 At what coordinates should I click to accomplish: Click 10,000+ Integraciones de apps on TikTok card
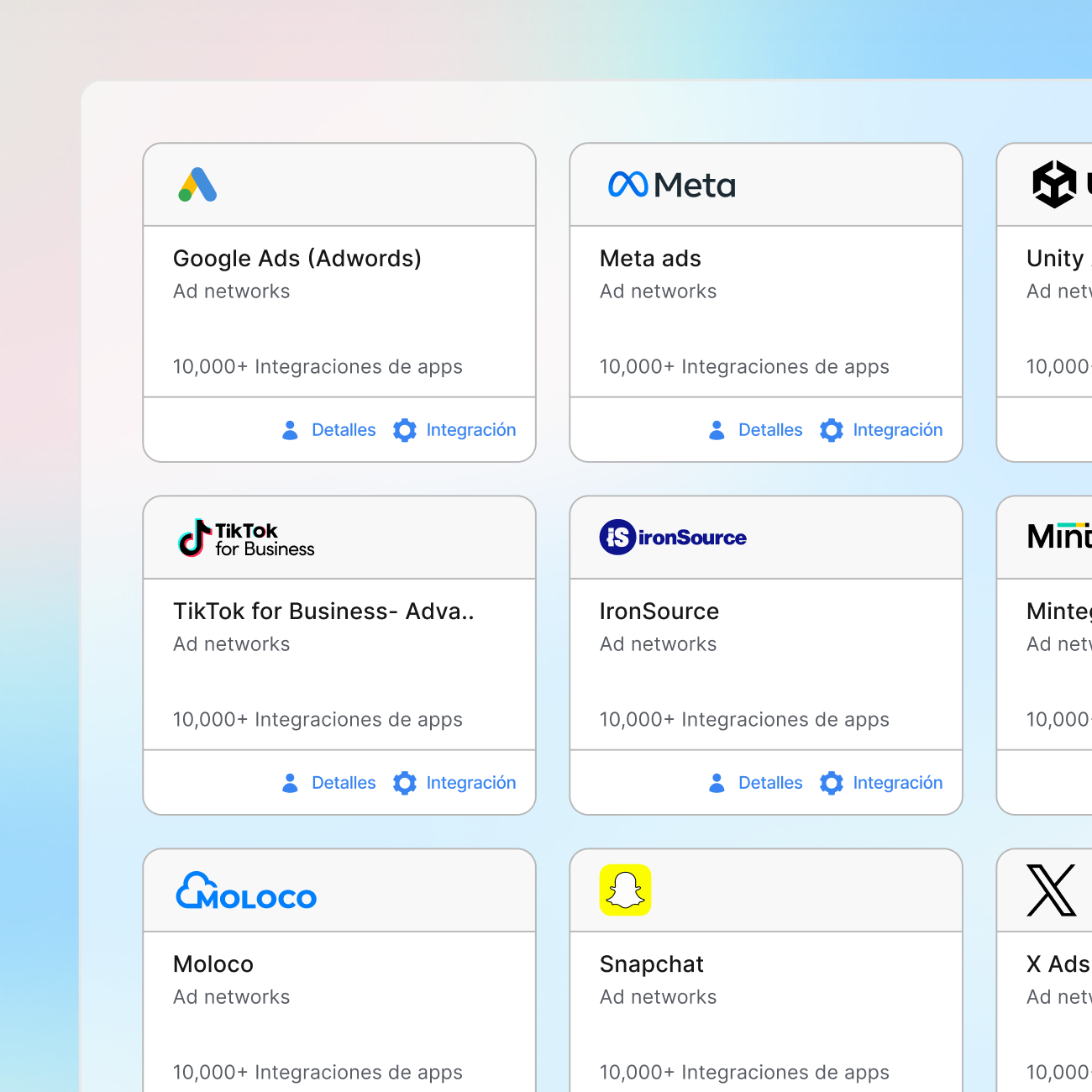(318, 720)
